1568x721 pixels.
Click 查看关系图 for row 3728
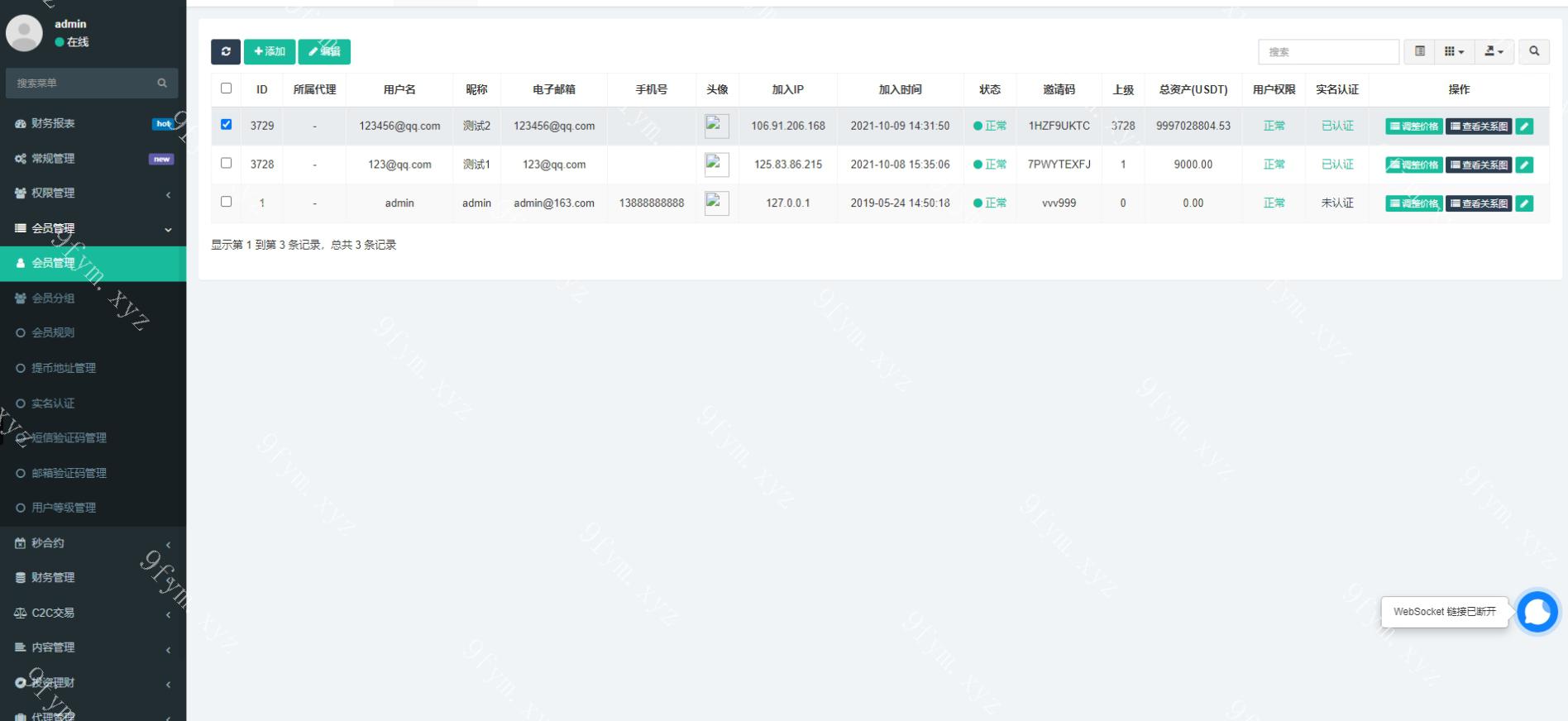coord(1479,165)
